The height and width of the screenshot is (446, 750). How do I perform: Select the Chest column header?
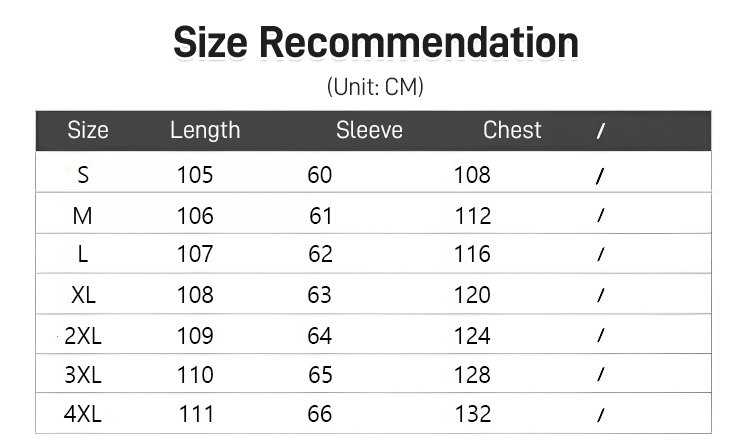click(x=512, y=130)
